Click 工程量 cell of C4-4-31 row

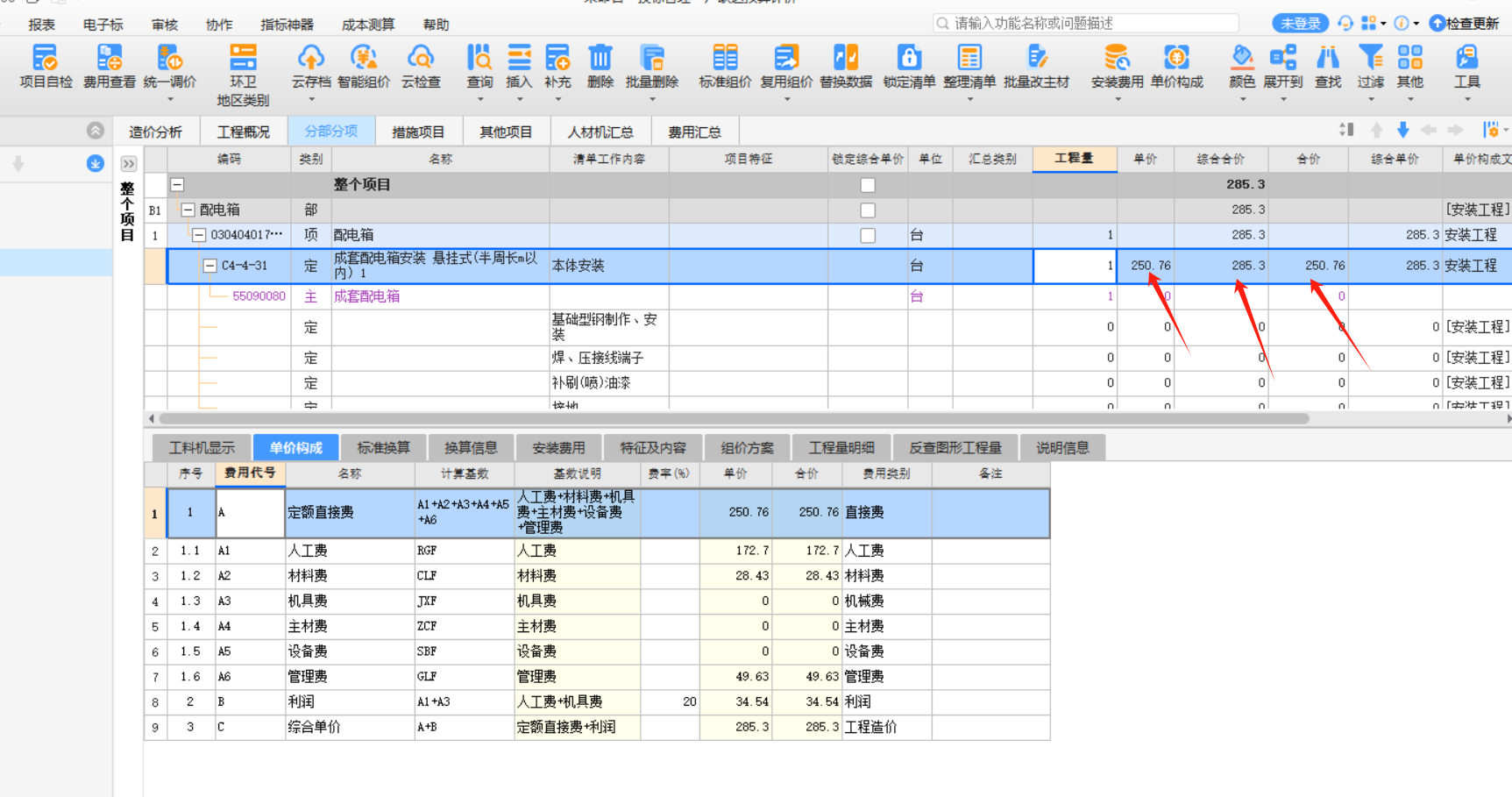pos(1075,266)
